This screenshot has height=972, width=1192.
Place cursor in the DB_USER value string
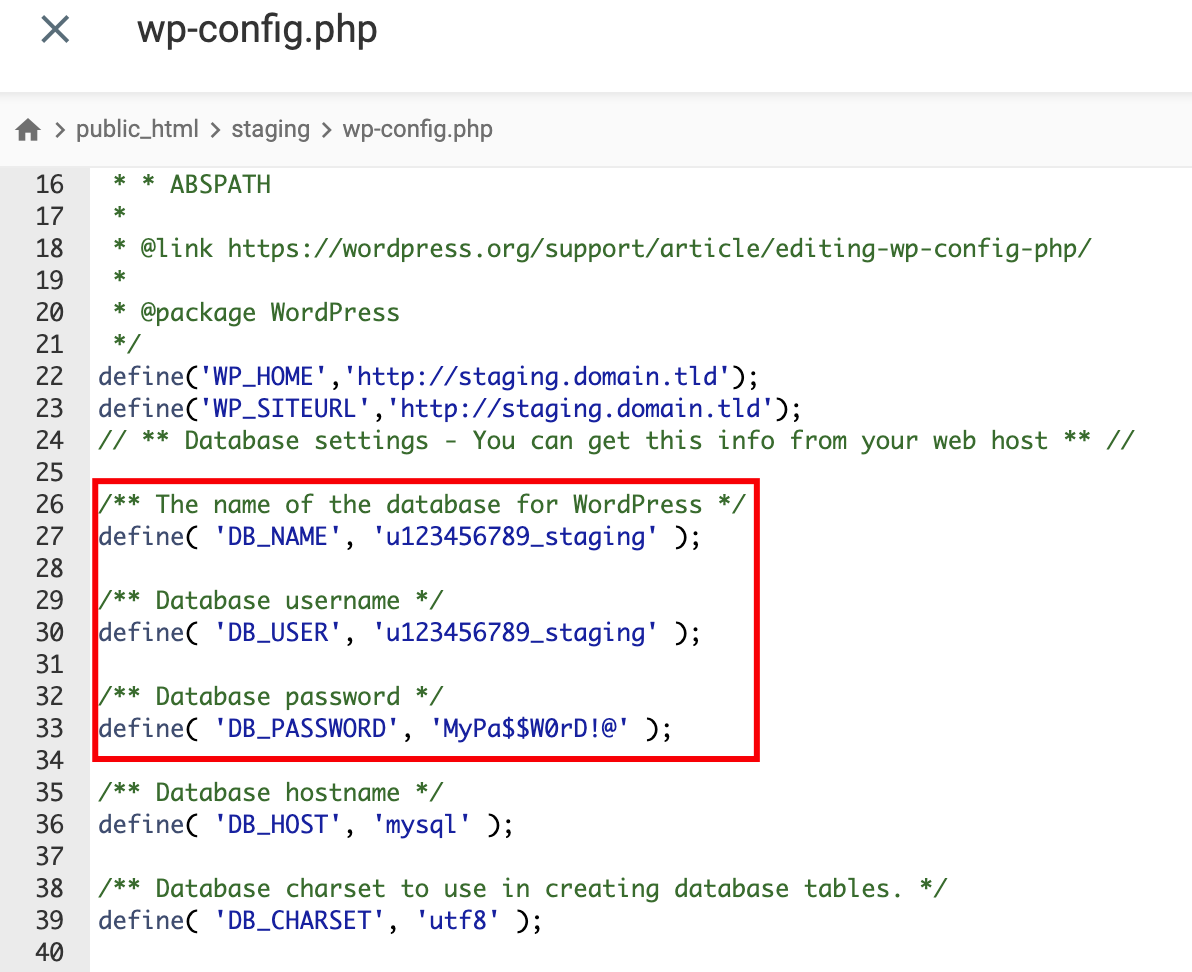click(x=515, y=633)
